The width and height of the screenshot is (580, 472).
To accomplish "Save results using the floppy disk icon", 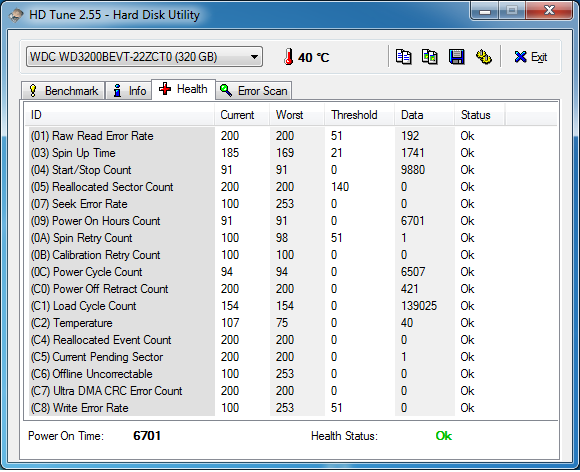I will coord(456,57).
